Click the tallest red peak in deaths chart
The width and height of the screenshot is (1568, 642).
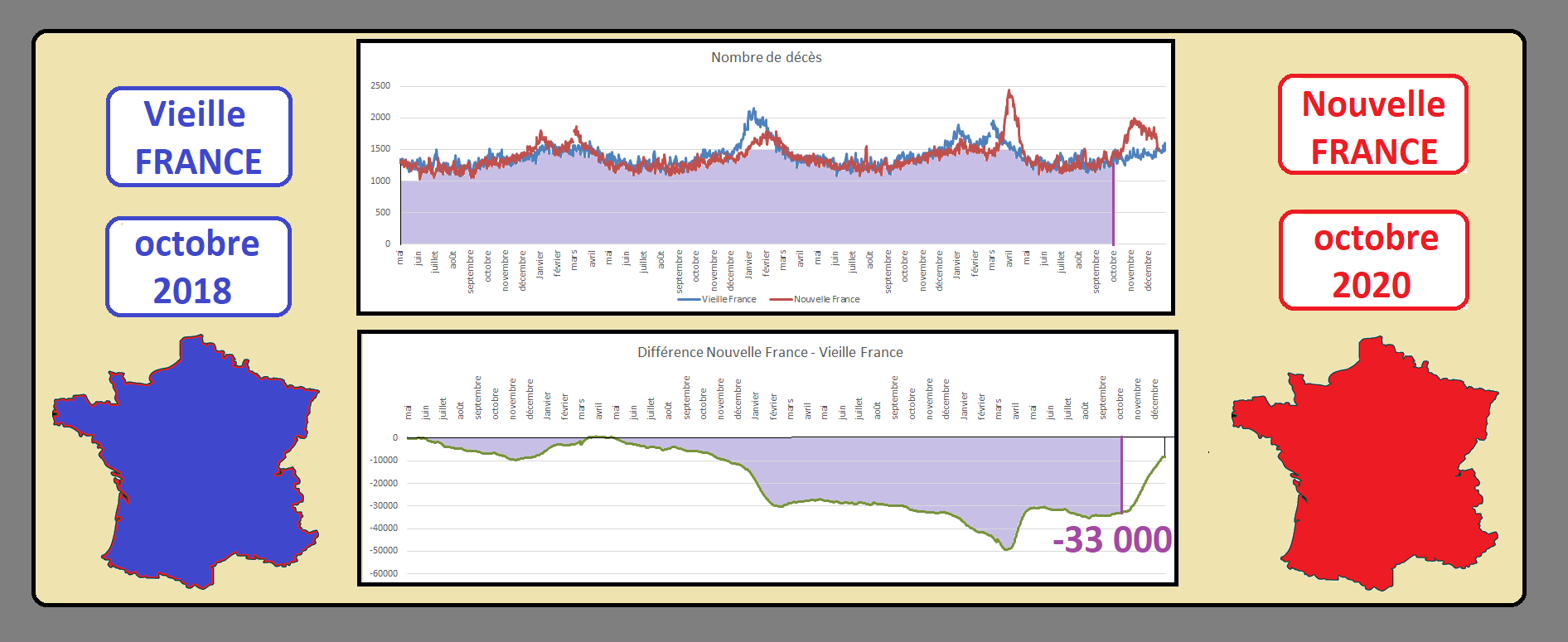coord(1009,91)
